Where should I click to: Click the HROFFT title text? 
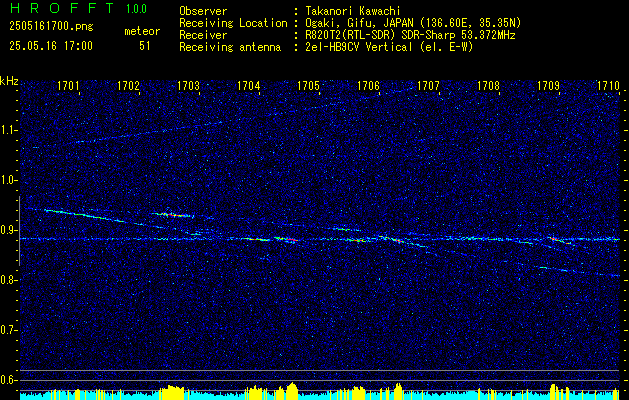pyautogui.click(x=62, y=8)
